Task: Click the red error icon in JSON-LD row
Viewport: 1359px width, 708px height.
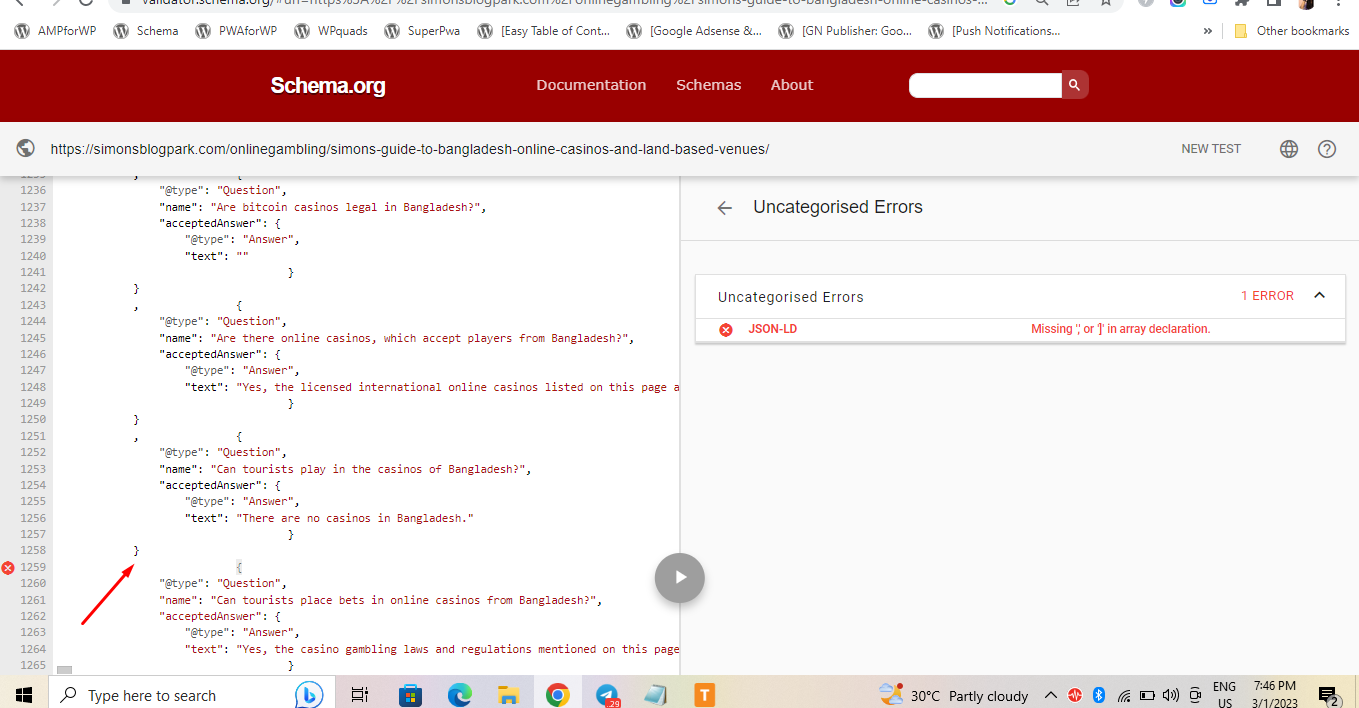Action: (x=726, y=330)
